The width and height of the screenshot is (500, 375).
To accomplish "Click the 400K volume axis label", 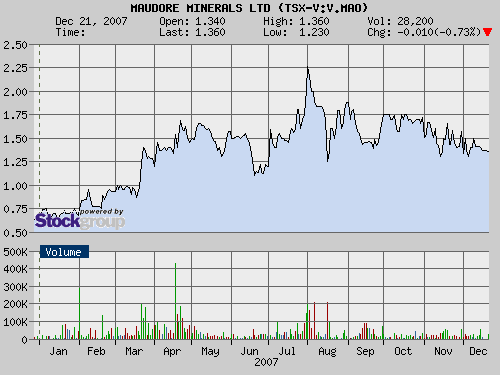I will [15, 269].
